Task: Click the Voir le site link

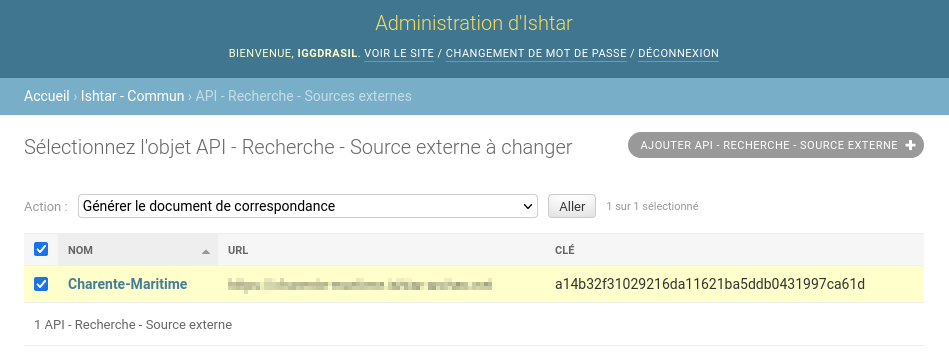Action: click(x=399, y=53)
